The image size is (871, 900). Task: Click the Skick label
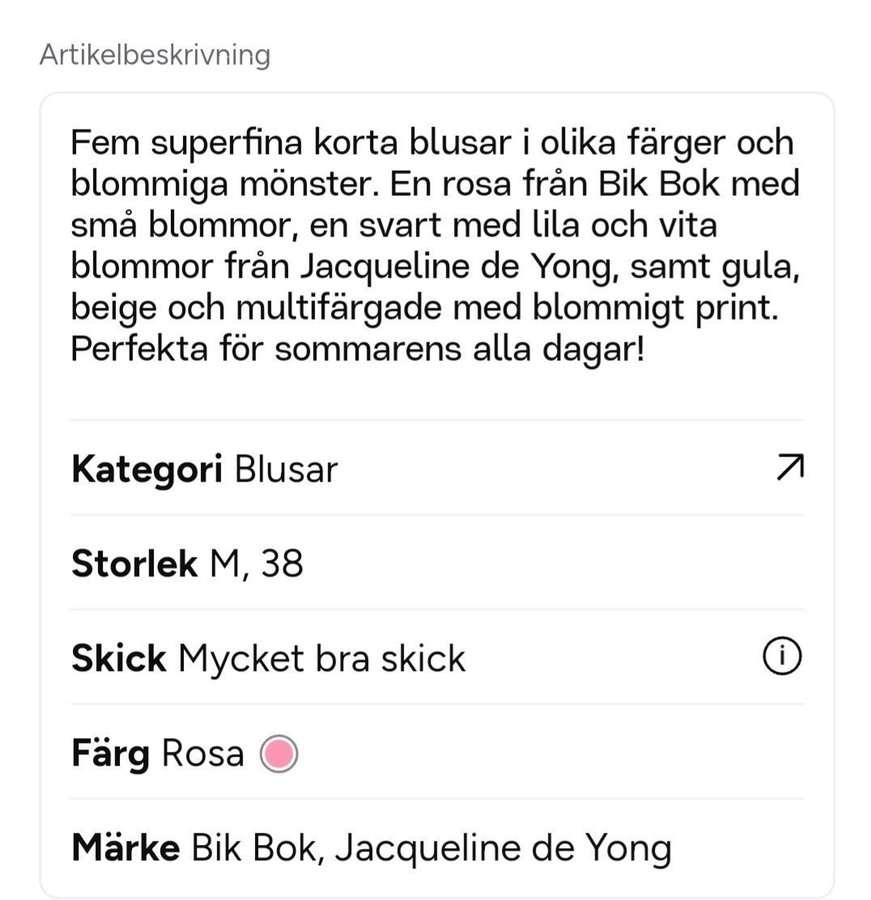119,659
